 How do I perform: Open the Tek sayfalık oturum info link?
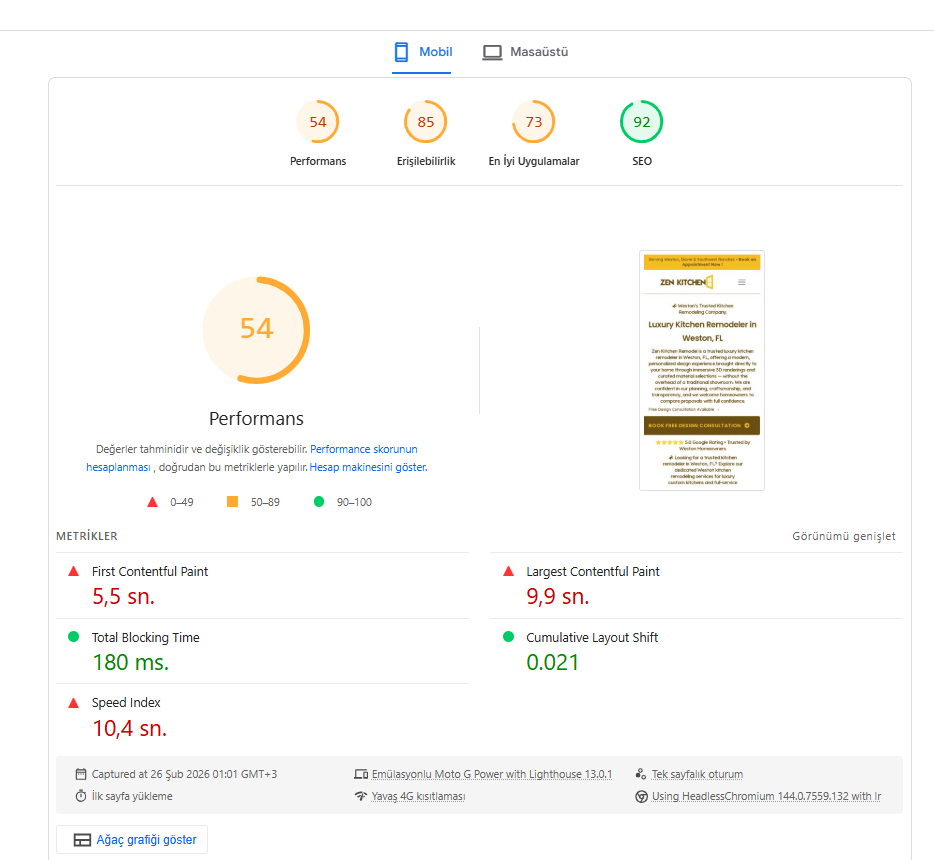[x=697, y=774]
